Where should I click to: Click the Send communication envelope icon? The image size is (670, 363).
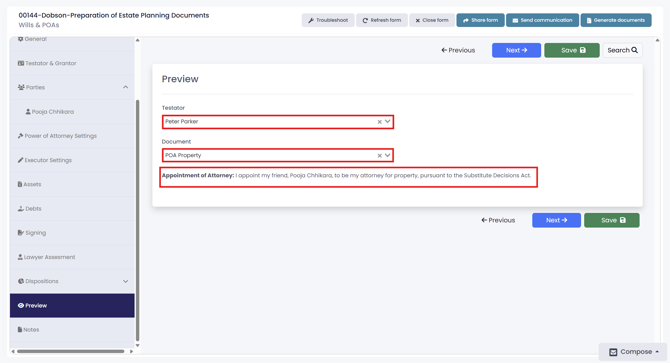tap(515, 20)
